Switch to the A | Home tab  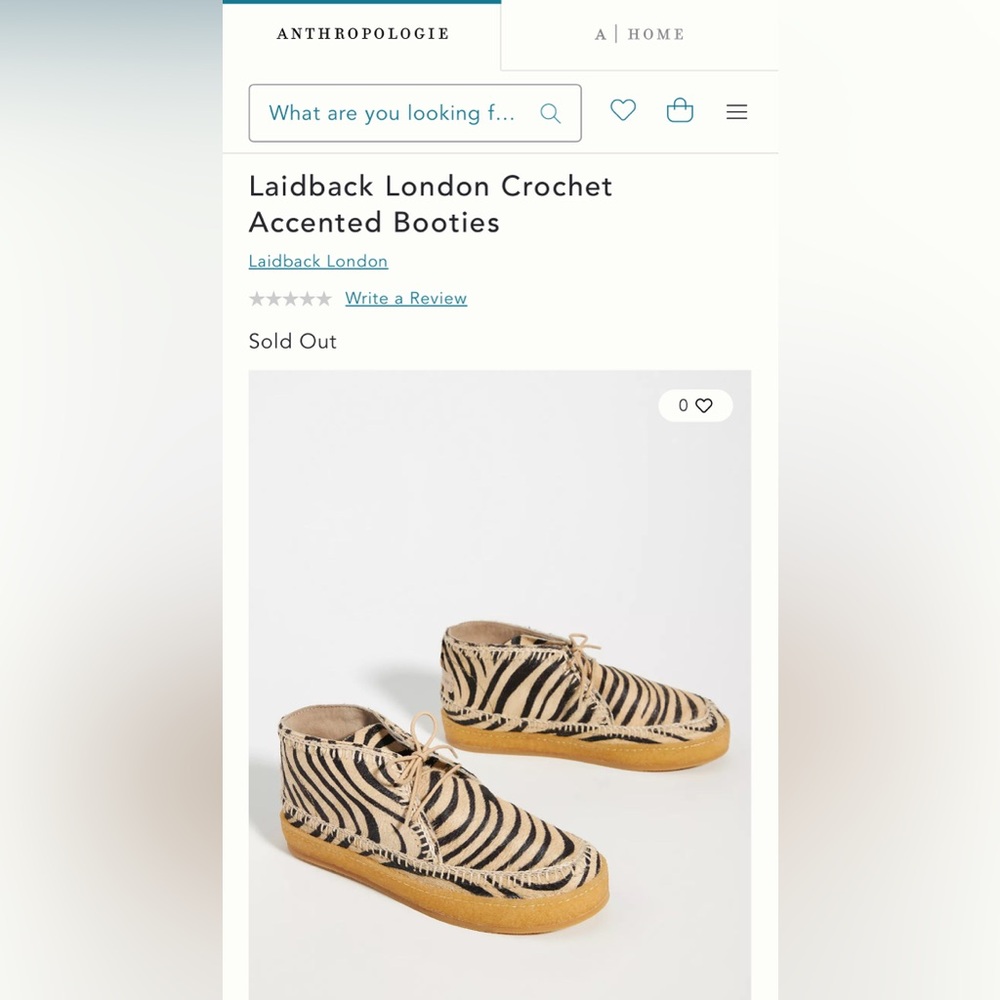coord(639,34)
